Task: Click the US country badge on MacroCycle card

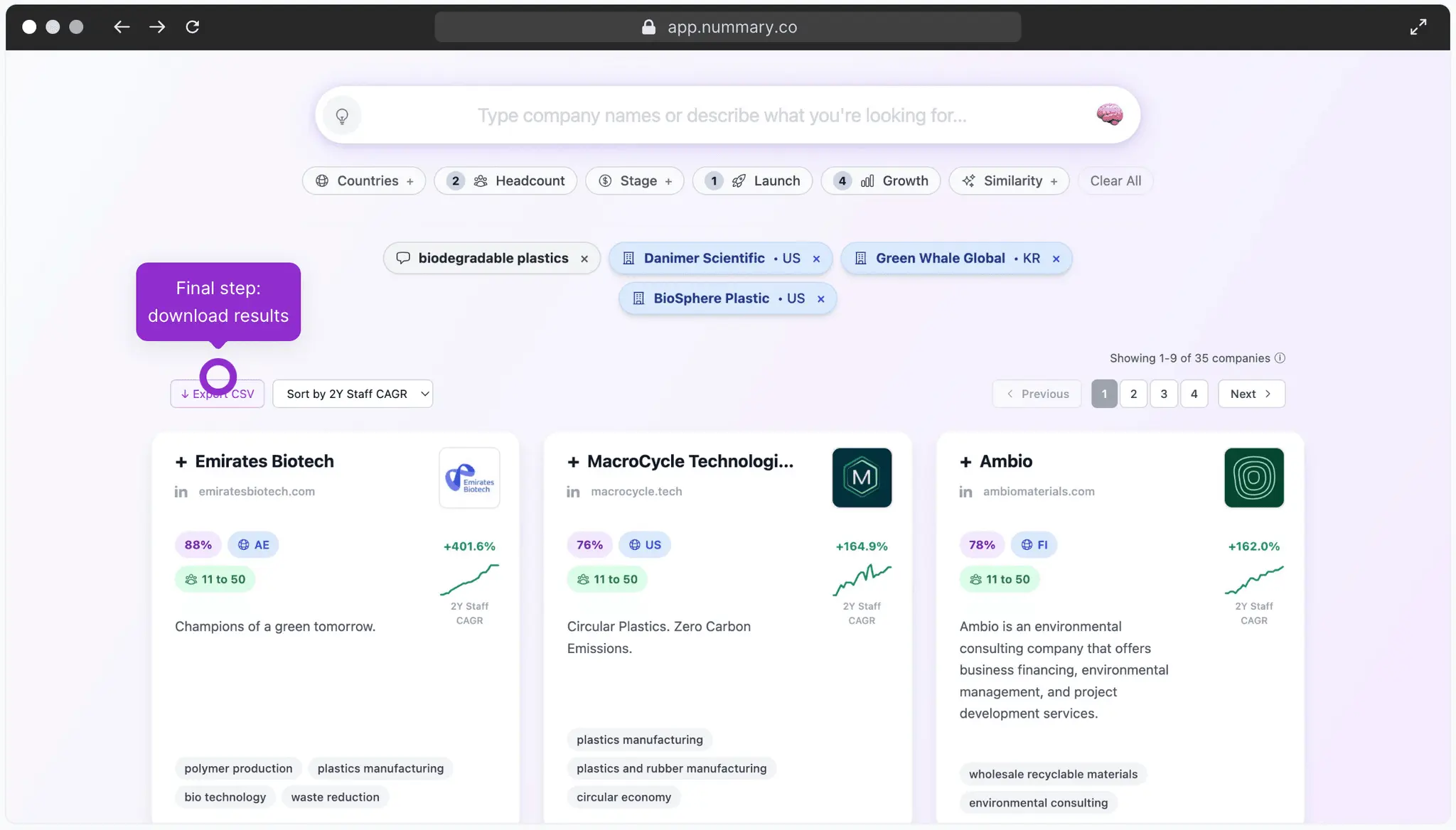Action: 645,545
